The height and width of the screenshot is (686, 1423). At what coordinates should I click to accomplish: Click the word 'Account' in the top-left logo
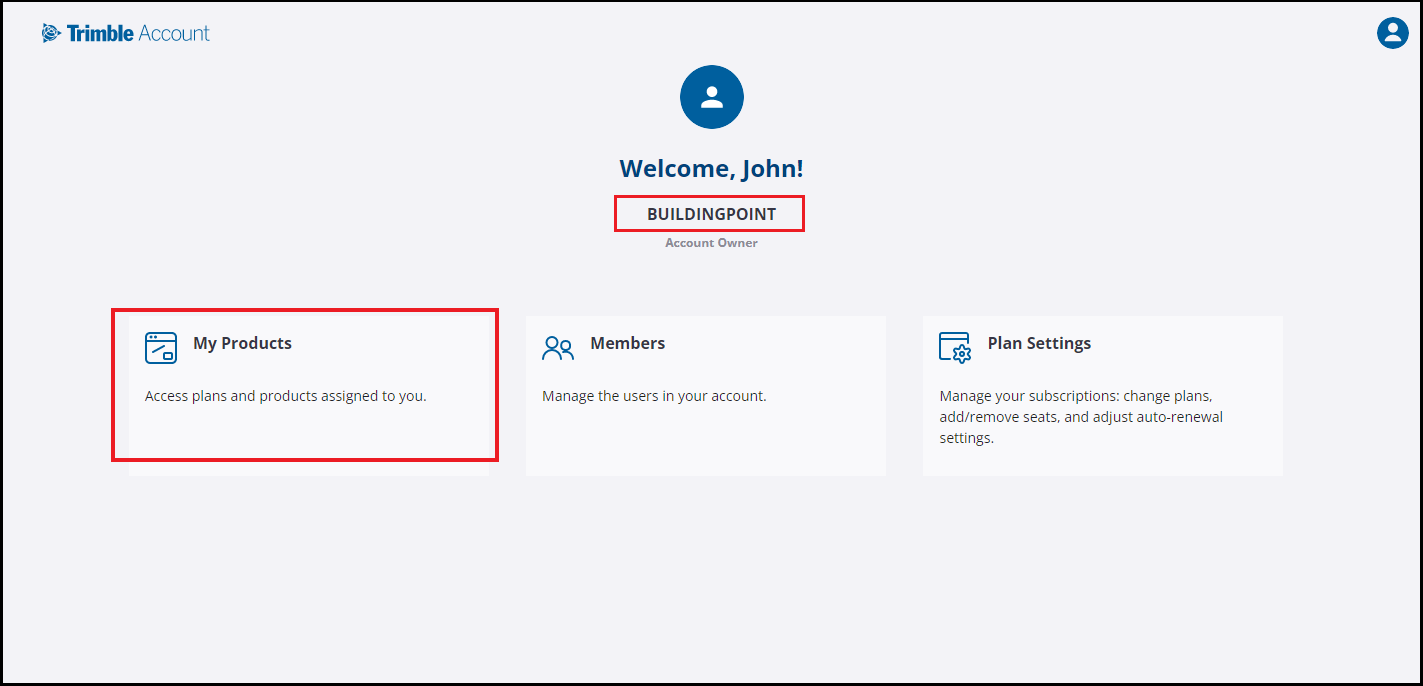click(x=174, y=33)
